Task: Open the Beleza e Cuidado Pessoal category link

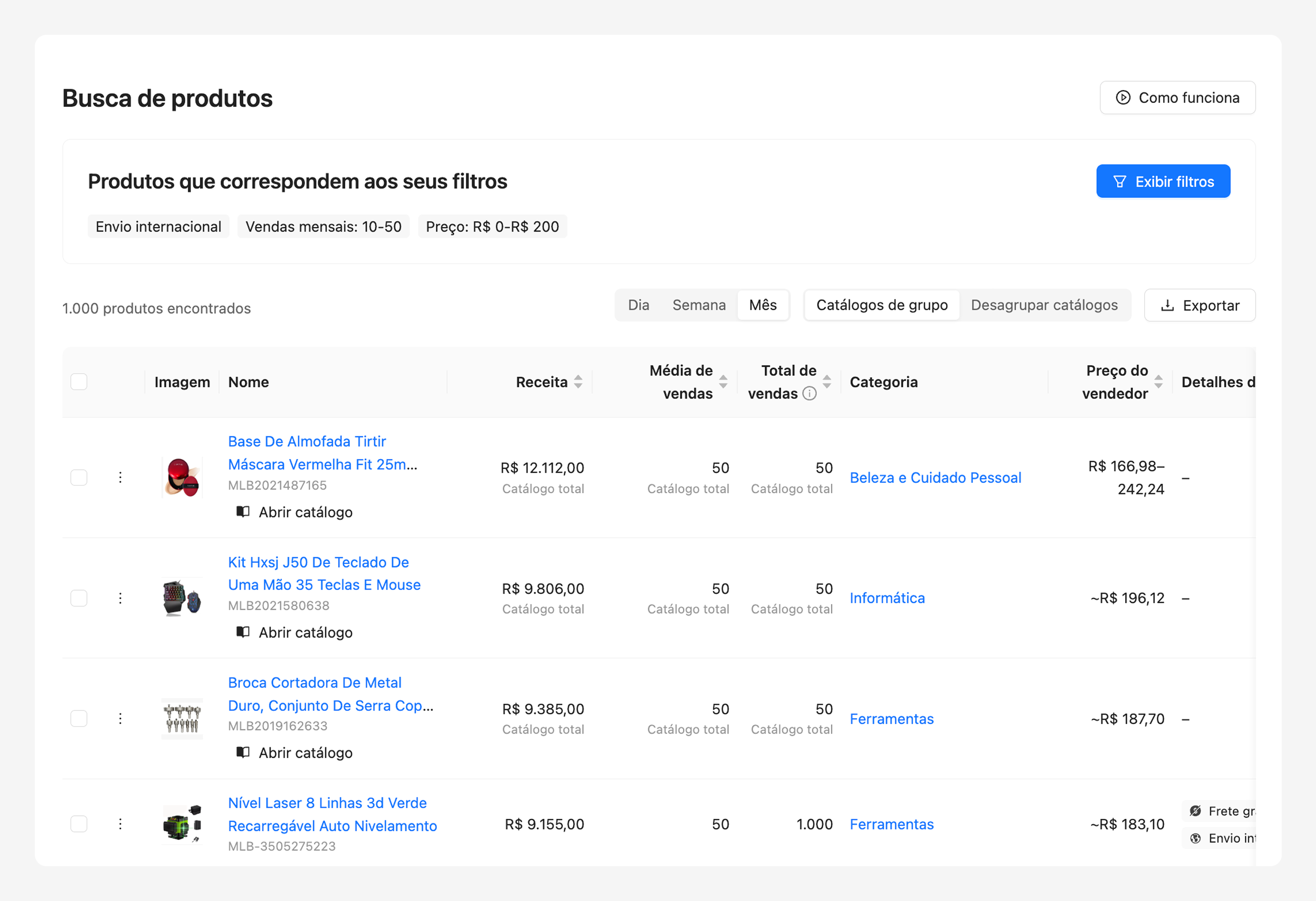Action: 935,477
